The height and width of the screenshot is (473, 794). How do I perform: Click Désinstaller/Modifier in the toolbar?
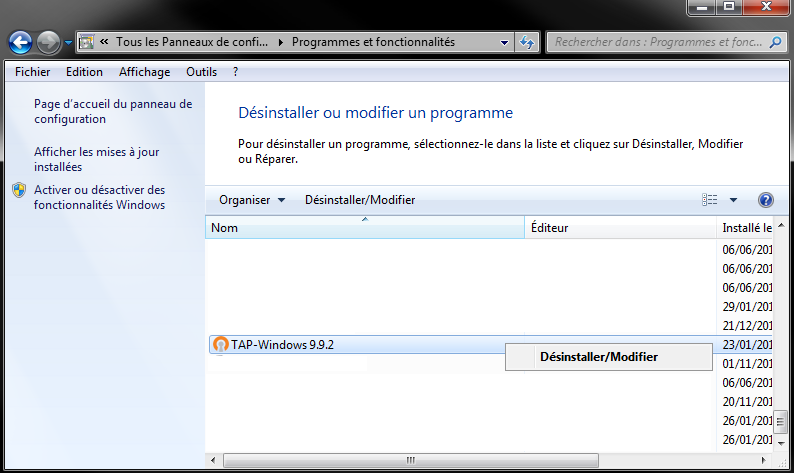point(360,200)
